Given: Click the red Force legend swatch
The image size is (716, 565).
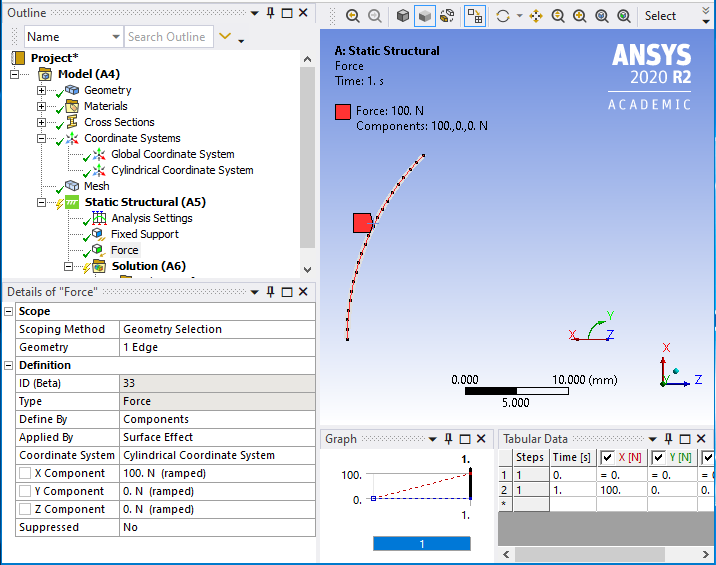Looking at the screenshot, I should click(343, 112).
